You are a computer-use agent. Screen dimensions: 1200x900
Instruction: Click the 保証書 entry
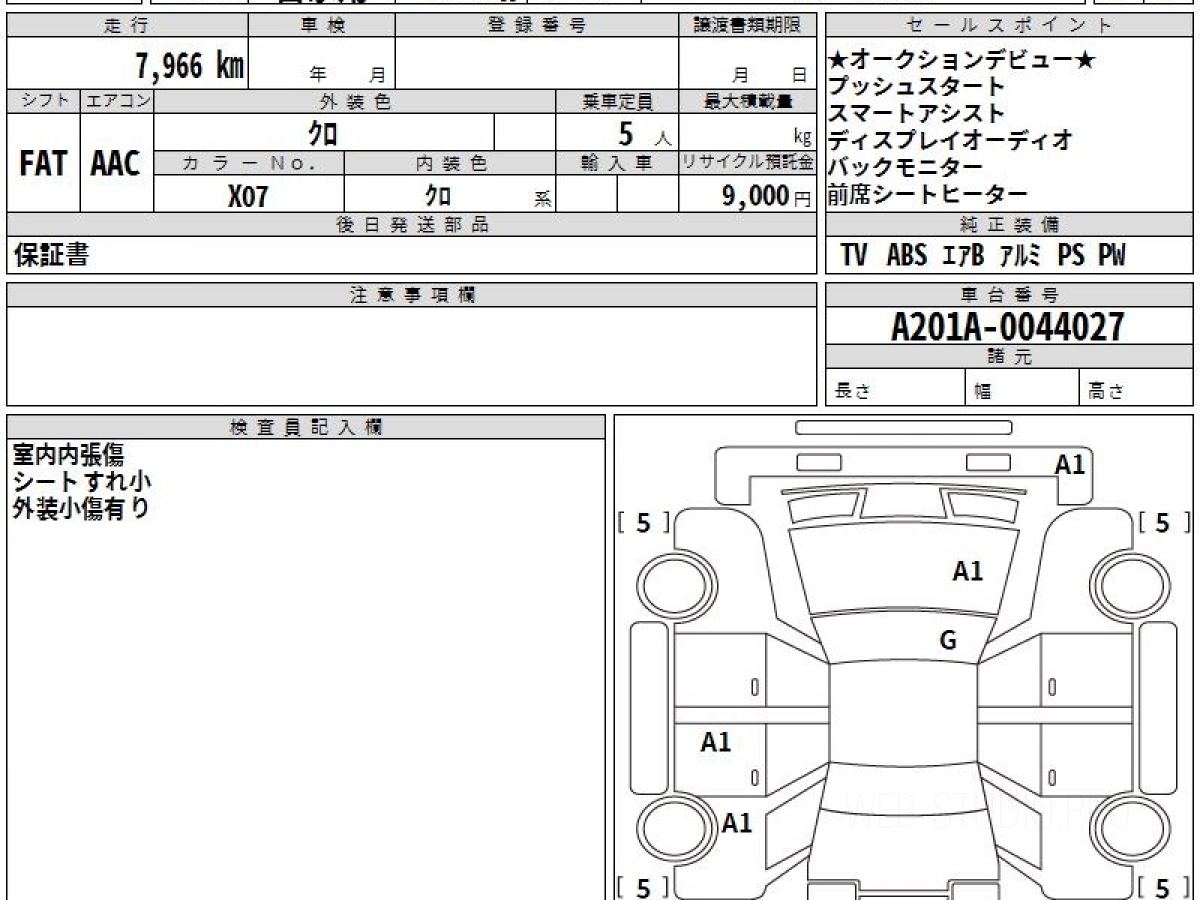tap(51, 256)
